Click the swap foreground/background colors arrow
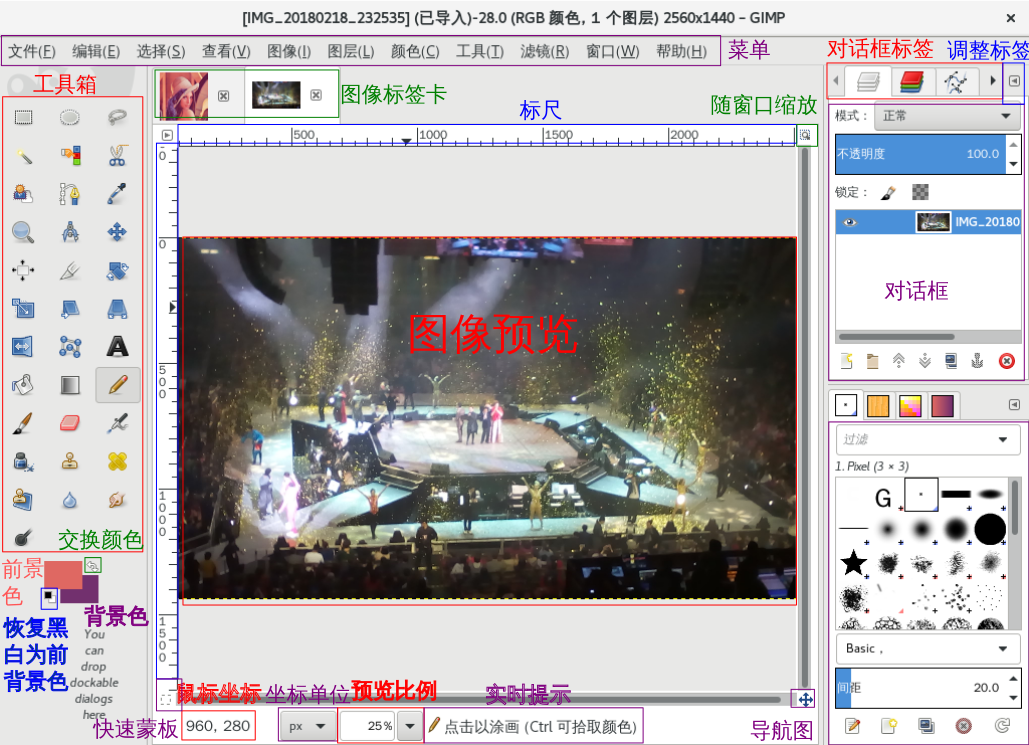Screen dimensions: 1029x745 [x=92, y=565]
